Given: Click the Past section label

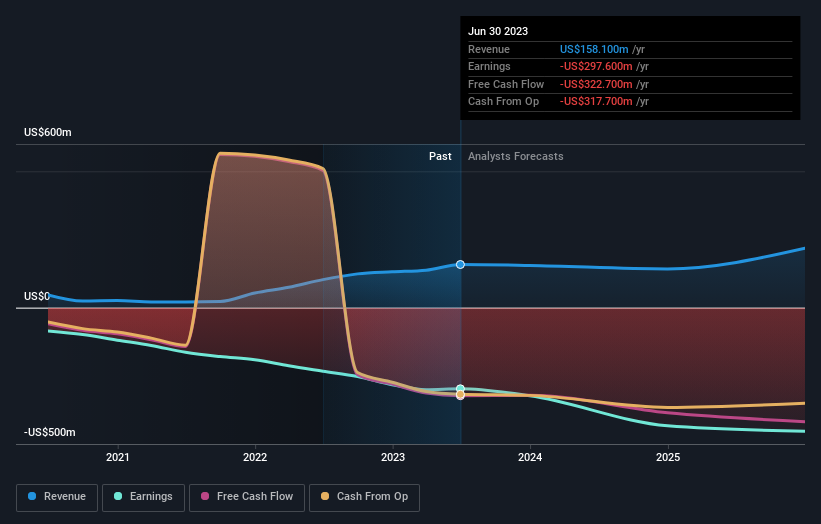Looking at the screenshot, I should coord(440,156).
